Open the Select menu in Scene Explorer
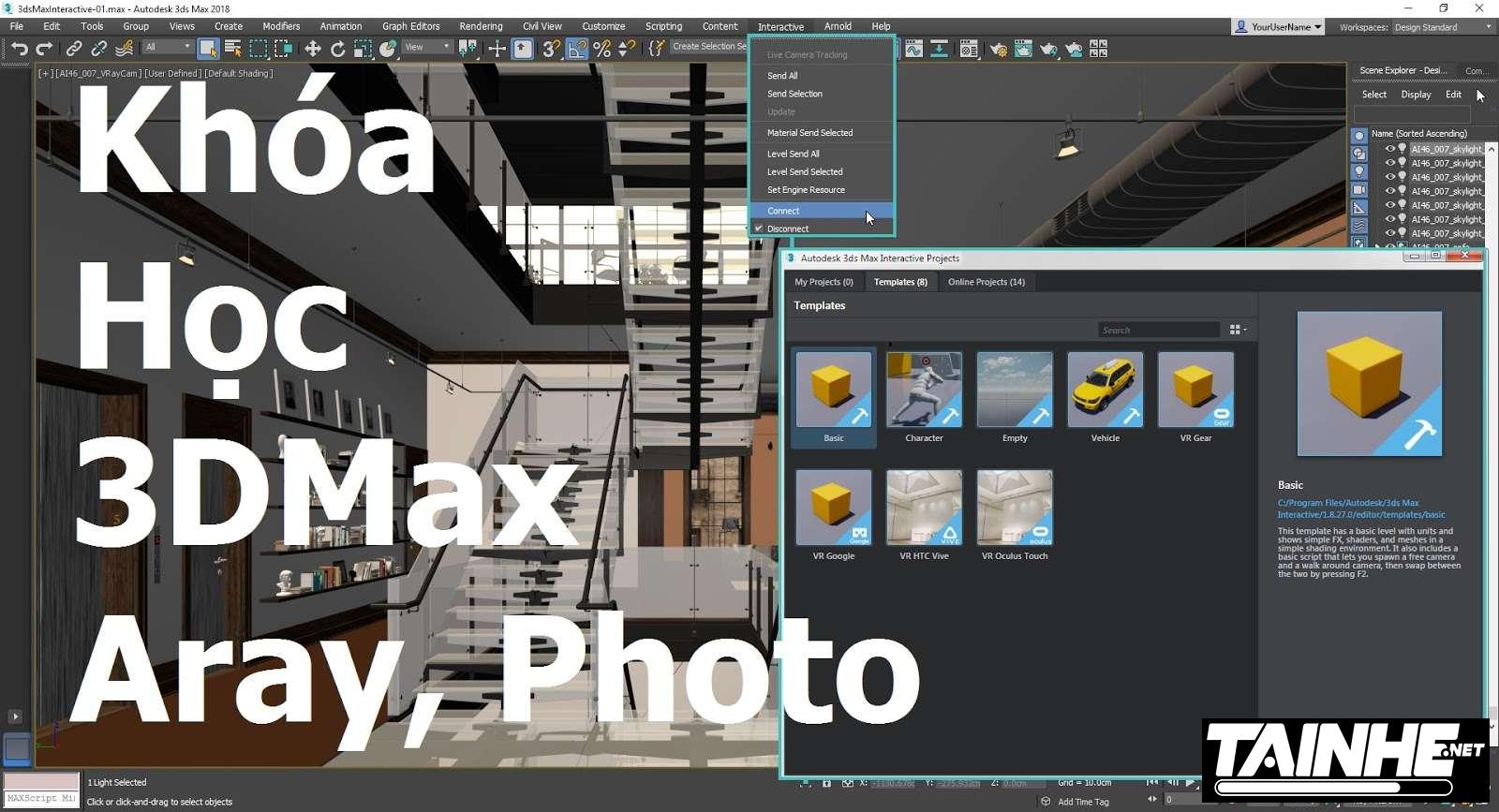 pyautogui.click(x=1373, y=95)
